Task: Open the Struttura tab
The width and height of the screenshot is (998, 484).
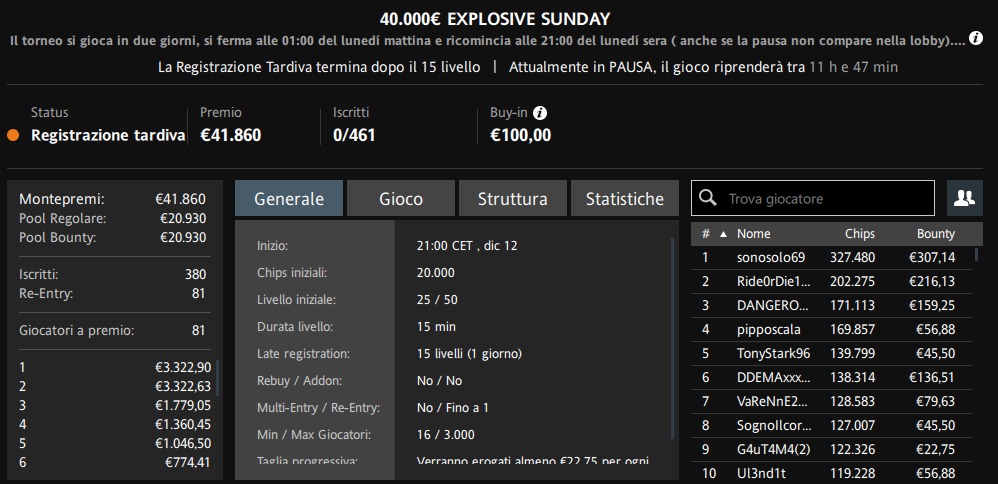Action: point(512,199)
